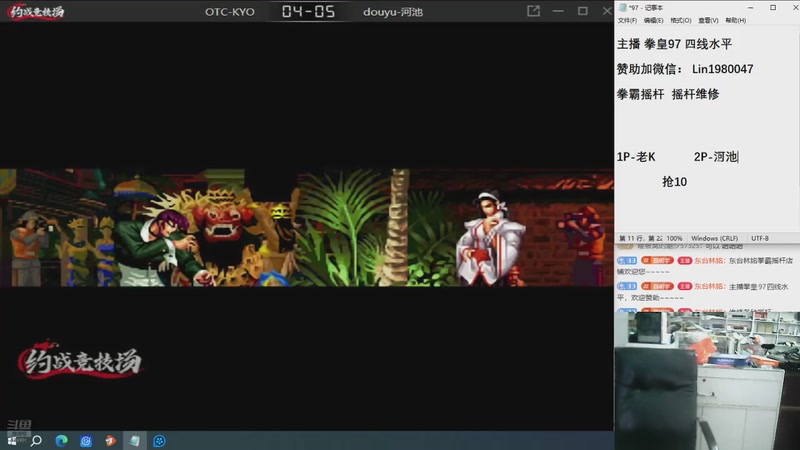Click the '抢10' text in Notepad
The height and width of the screenshot is (450, 800).
(x=674, y=182)
